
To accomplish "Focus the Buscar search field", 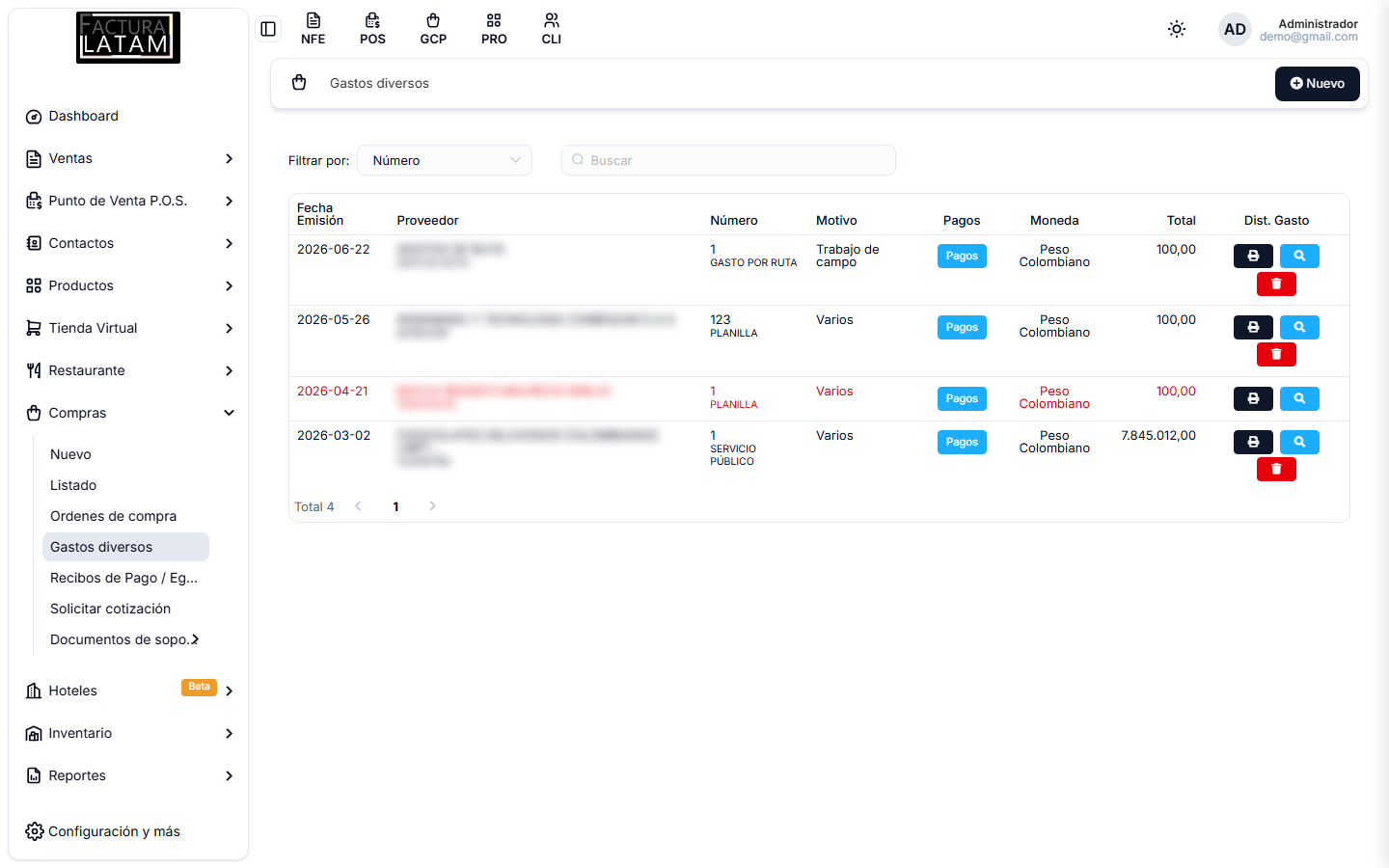I will (x=728, y=160).
